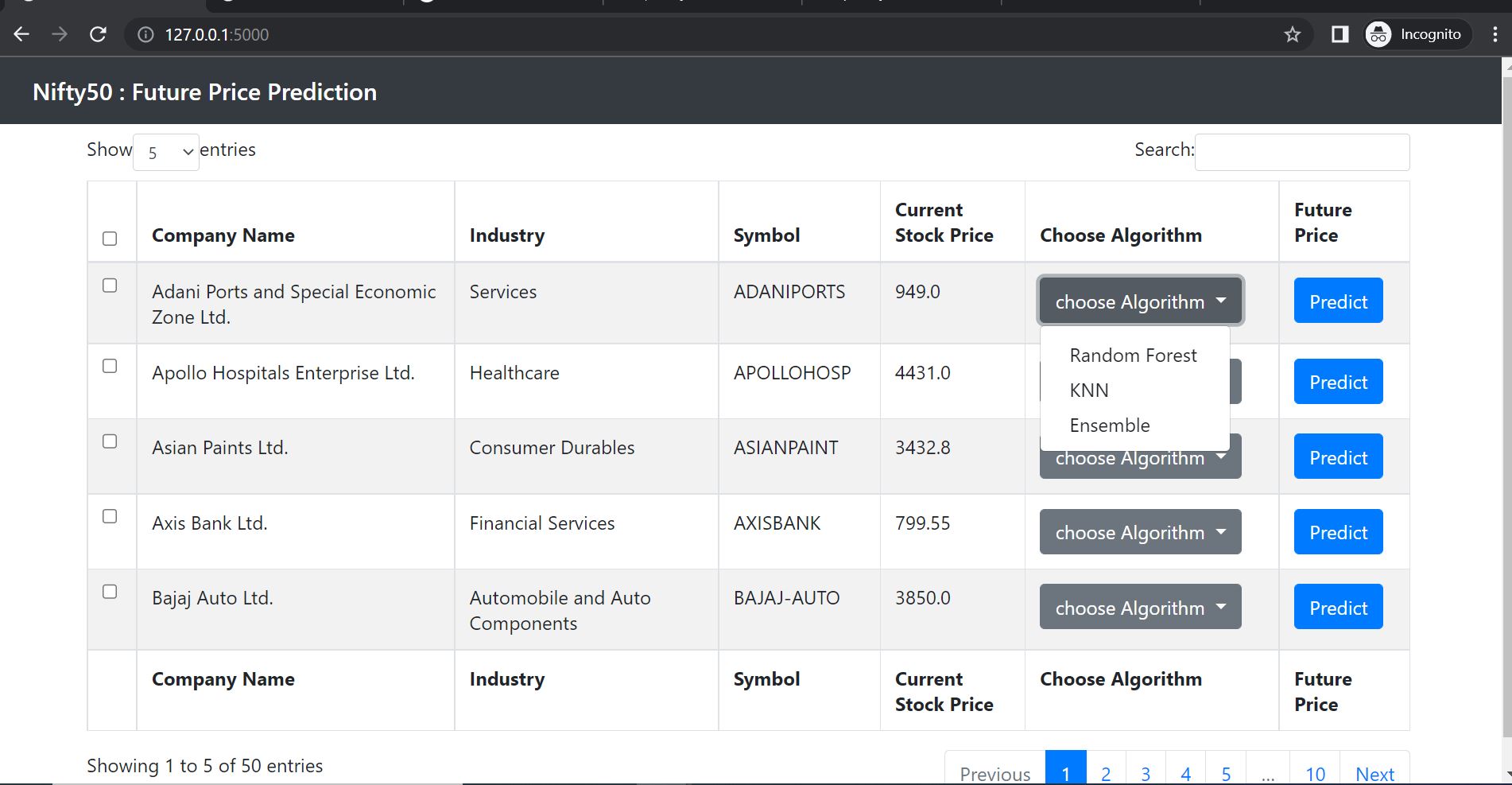Image resolution: width=1512 pixels, height=785 pixels.
Task: Open the side panel icon
Action: tap(1340, 34)
